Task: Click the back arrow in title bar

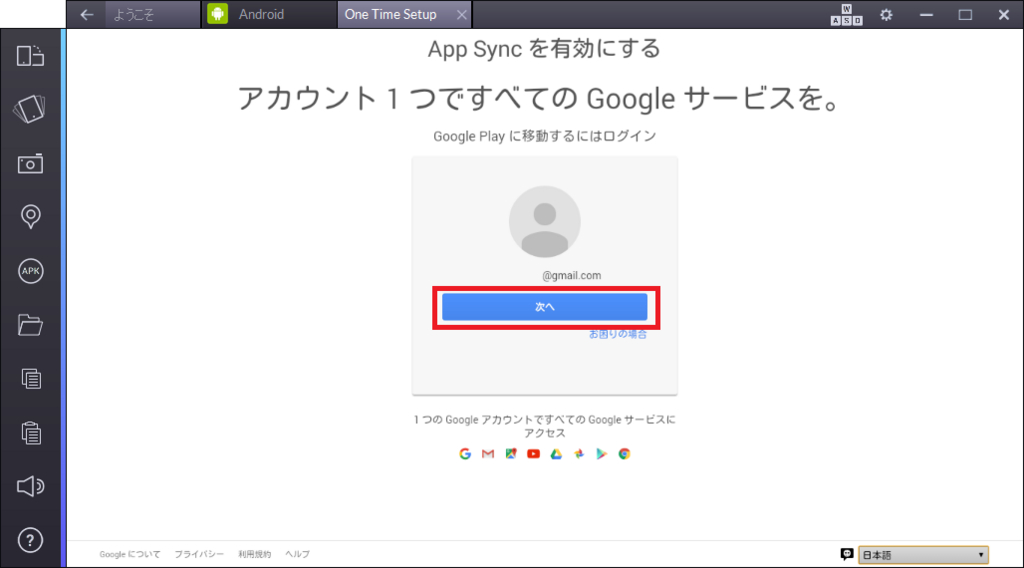Action: (87, 14)
